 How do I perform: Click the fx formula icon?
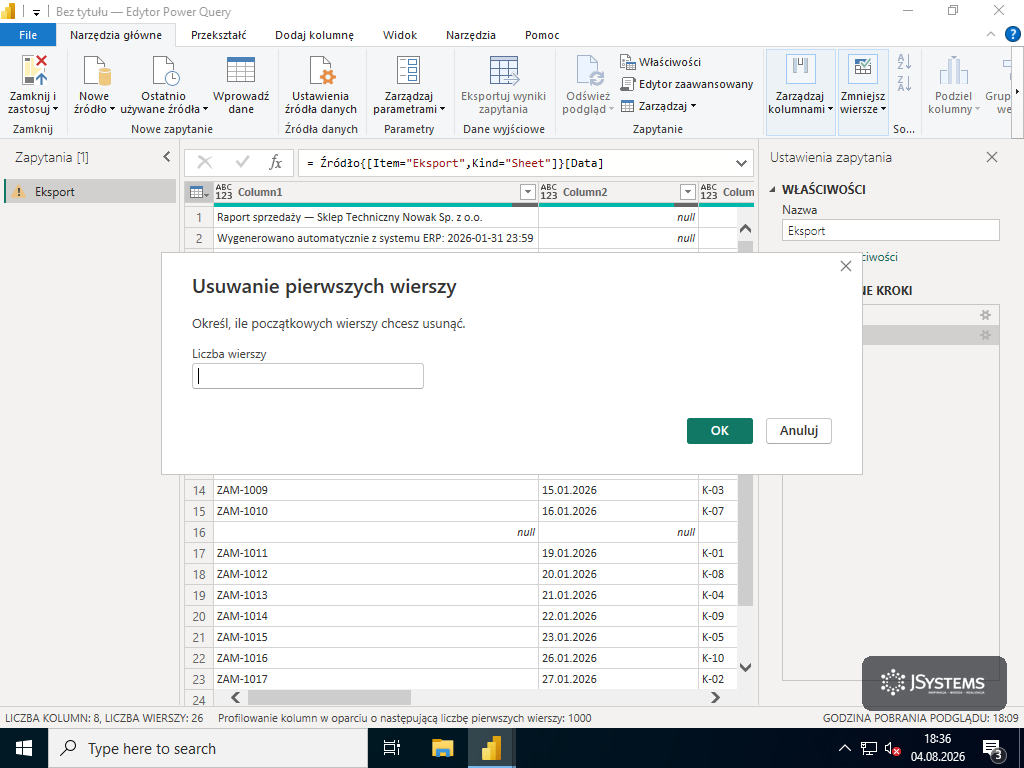(x=276, y=163)
